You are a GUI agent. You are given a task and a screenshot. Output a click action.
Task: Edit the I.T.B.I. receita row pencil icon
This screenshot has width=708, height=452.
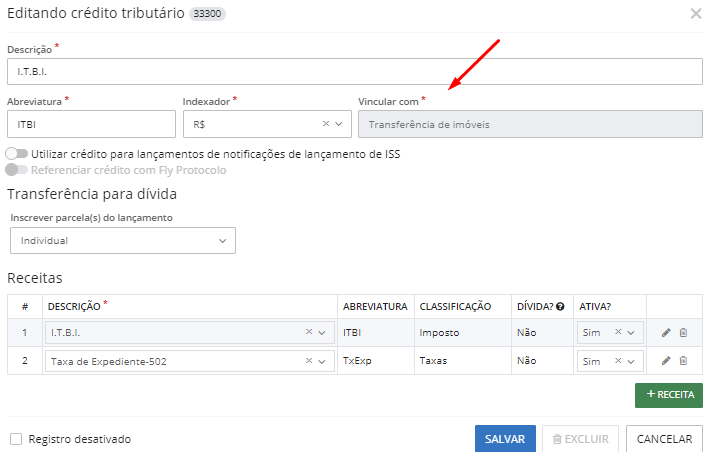(x=666, y=333)
